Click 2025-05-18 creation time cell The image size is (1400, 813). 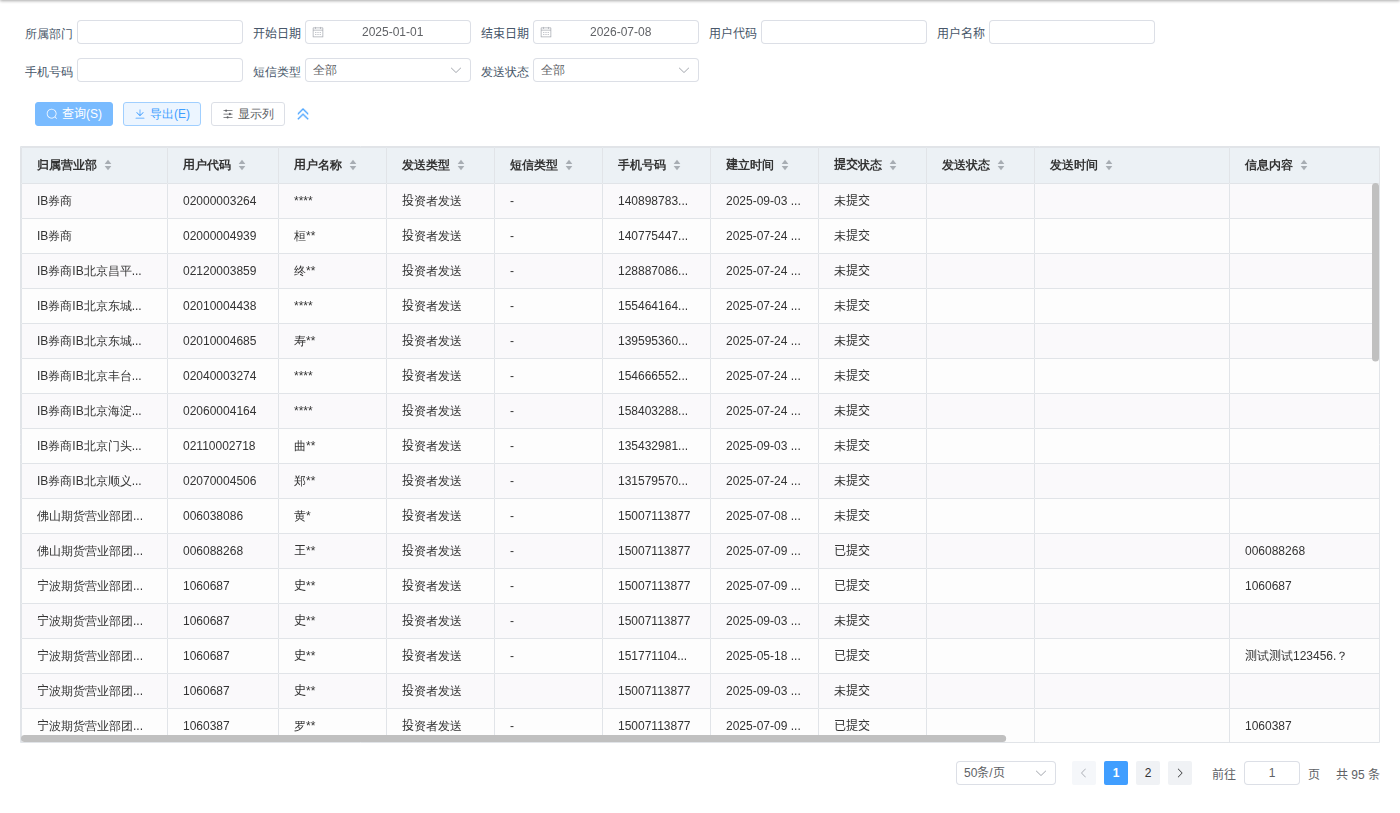click(x=765, y=656)
